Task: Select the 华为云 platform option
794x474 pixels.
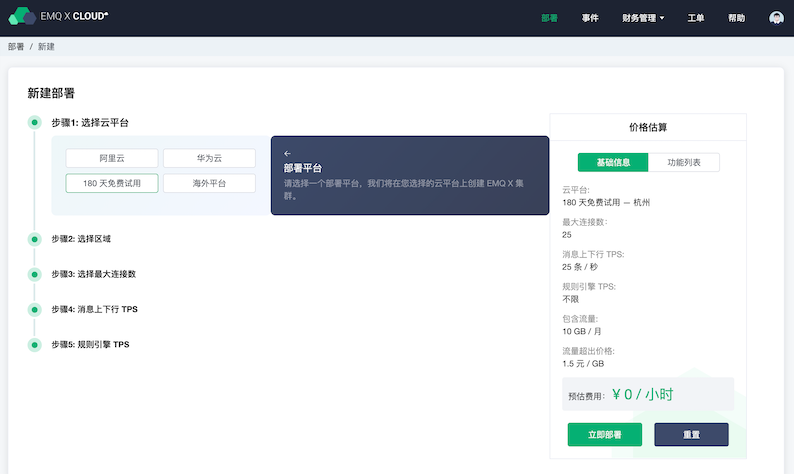Action: click(209, 158)
